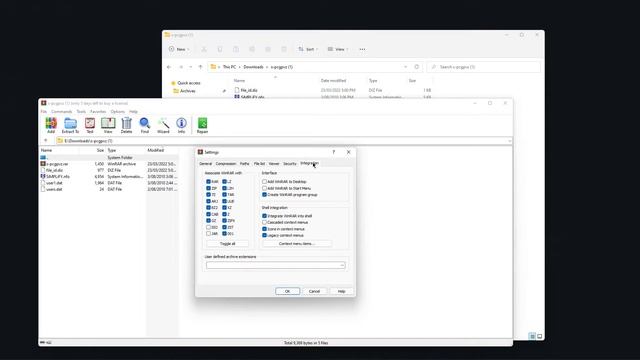Toggle Create WinRAR program group checkbox

264,195
